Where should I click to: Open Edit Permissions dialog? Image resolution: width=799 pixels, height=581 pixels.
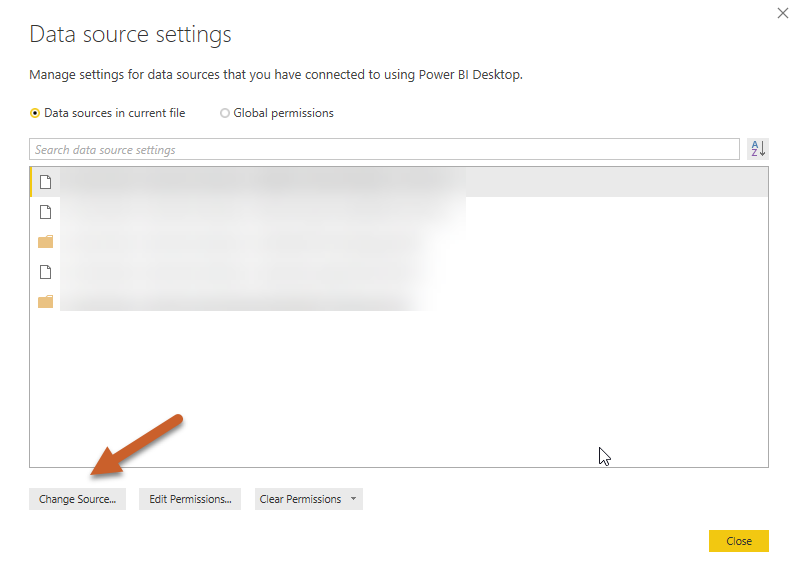[190, 499]
